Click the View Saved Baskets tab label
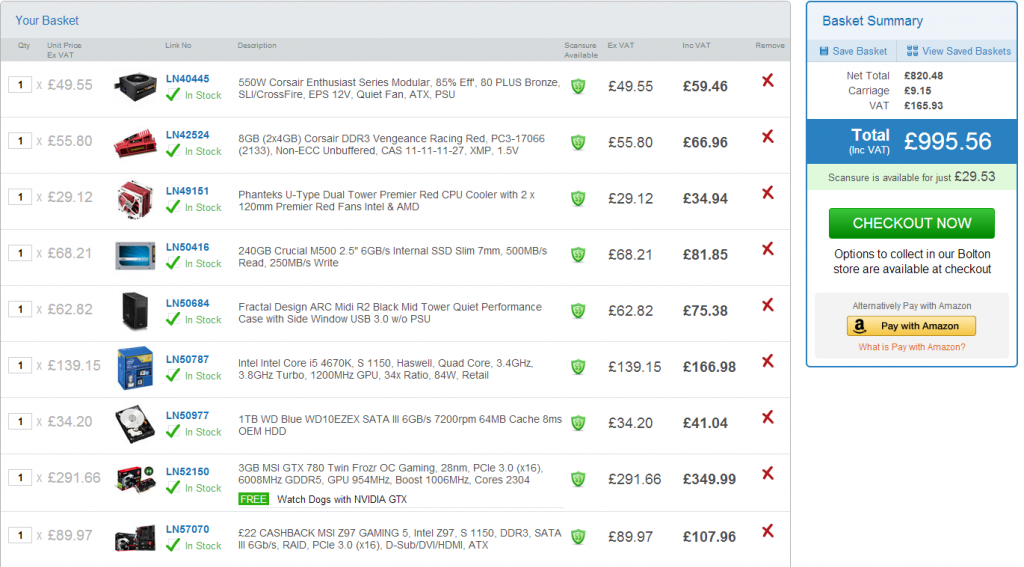1024x567 pixels. click(967, 51)
